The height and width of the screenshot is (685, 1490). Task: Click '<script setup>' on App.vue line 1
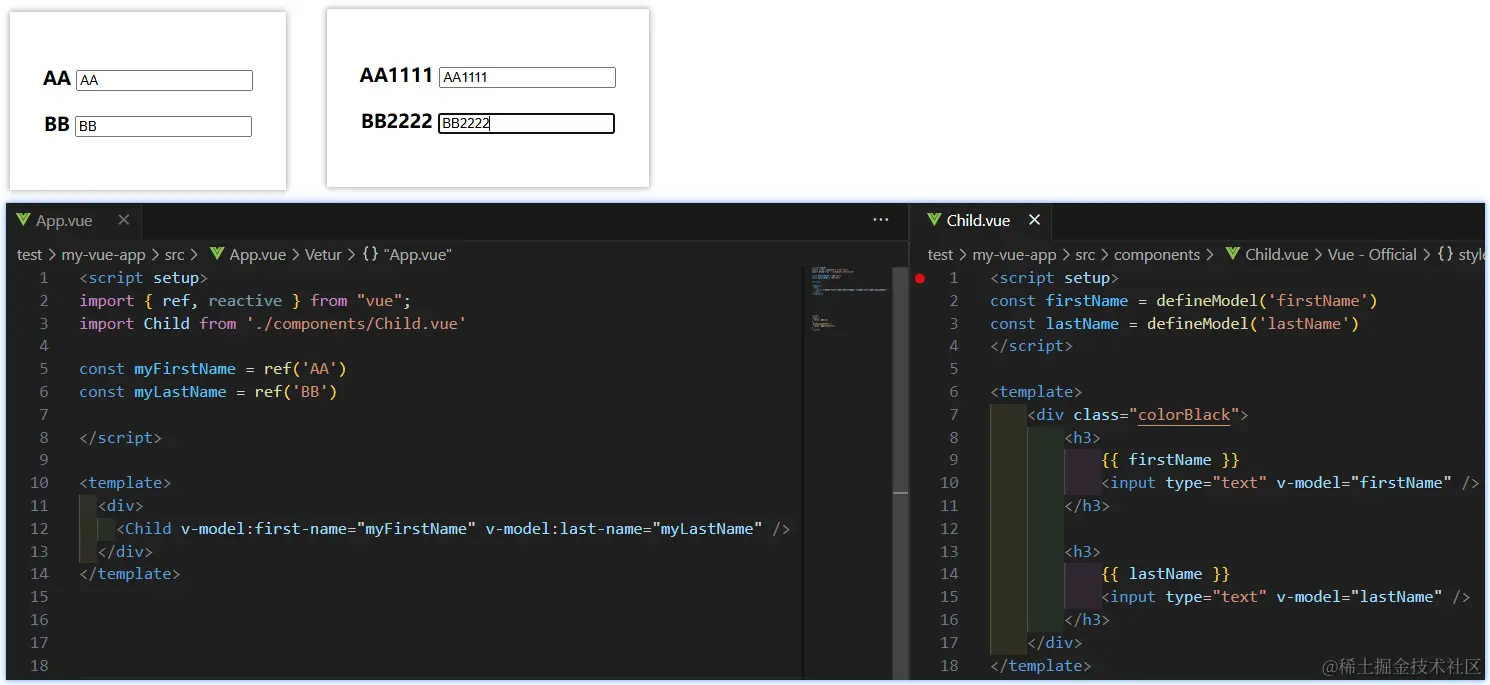(x=144, y=278)
